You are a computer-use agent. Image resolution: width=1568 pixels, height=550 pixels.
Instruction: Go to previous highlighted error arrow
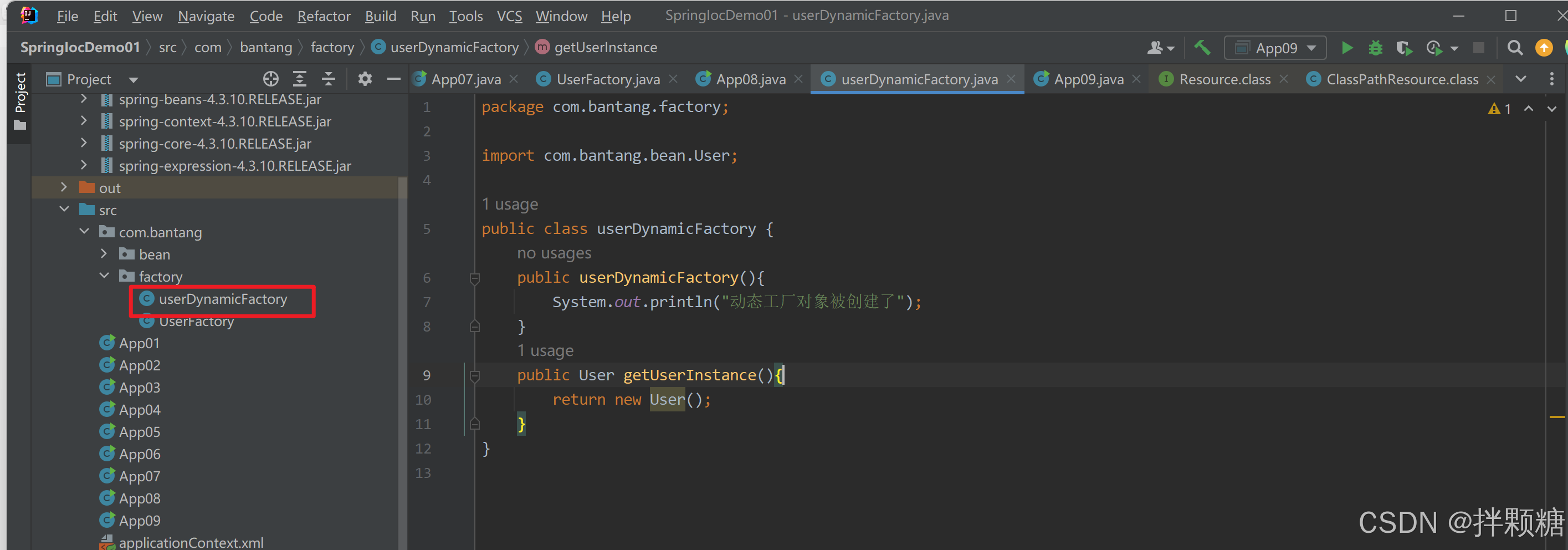pyautogui.click(x=1529, y=109)
